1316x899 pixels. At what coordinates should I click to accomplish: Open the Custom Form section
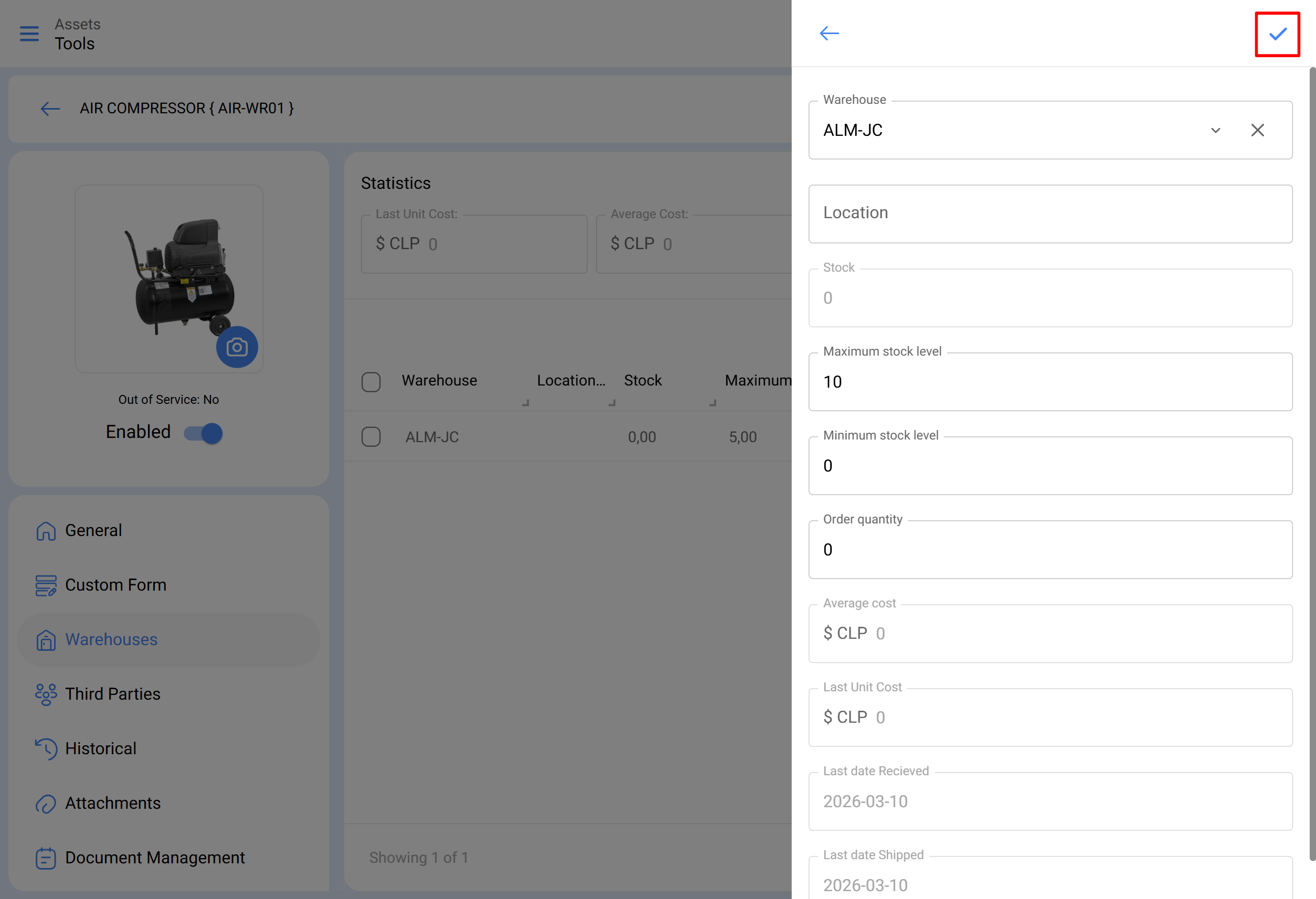115,585
